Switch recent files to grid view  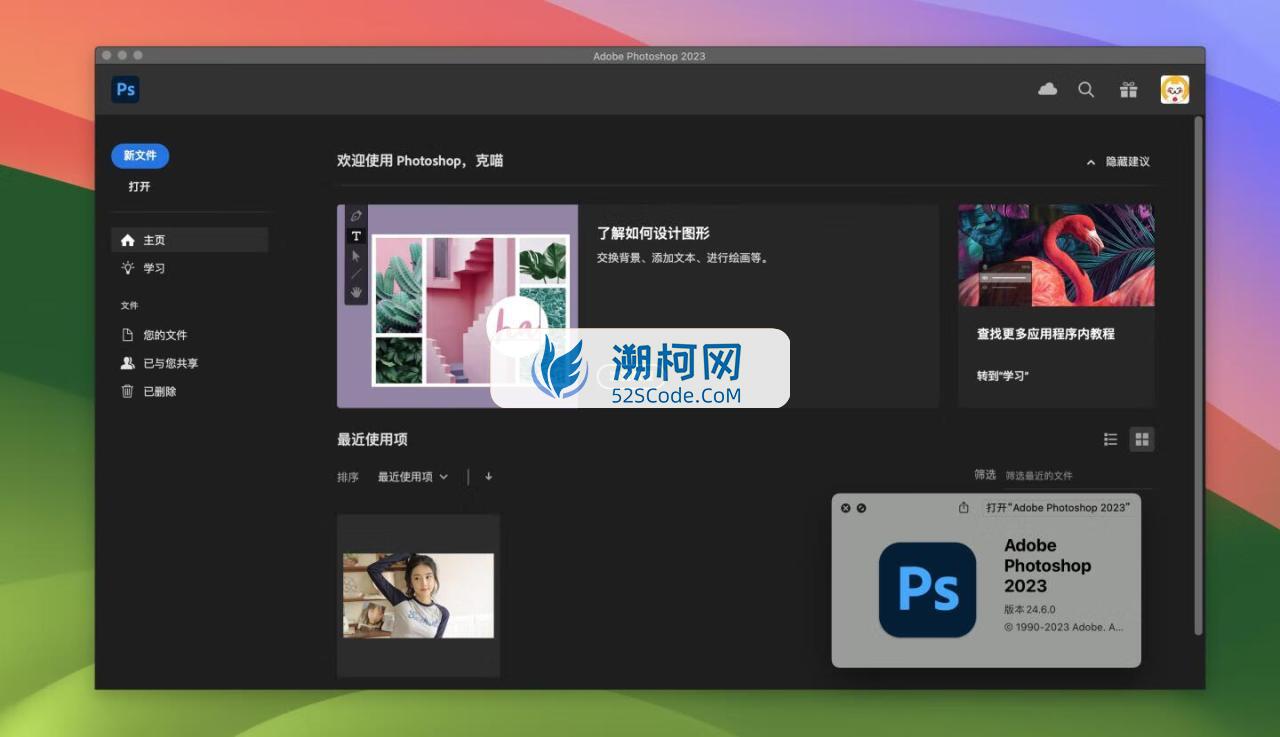(x=1142, y=439)
